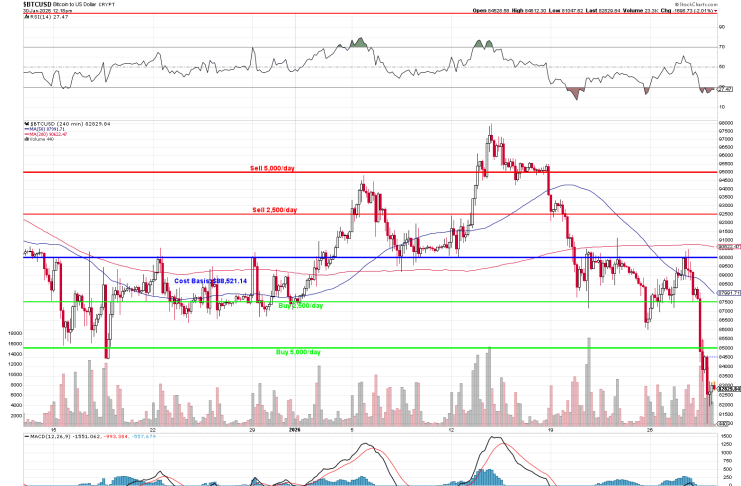Click the '22' date axis marker
The height and width of the screenshot is (486, 741).
pyautogui.click(x=152, y=429)
